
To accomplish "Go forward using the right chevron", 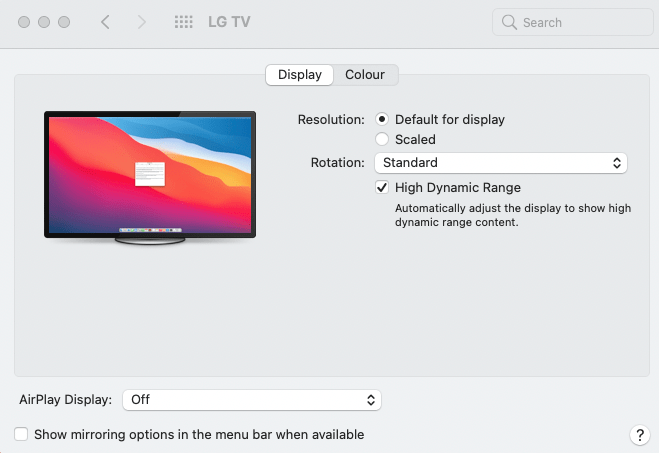I will pyautogui.click(x=141, y=22).
